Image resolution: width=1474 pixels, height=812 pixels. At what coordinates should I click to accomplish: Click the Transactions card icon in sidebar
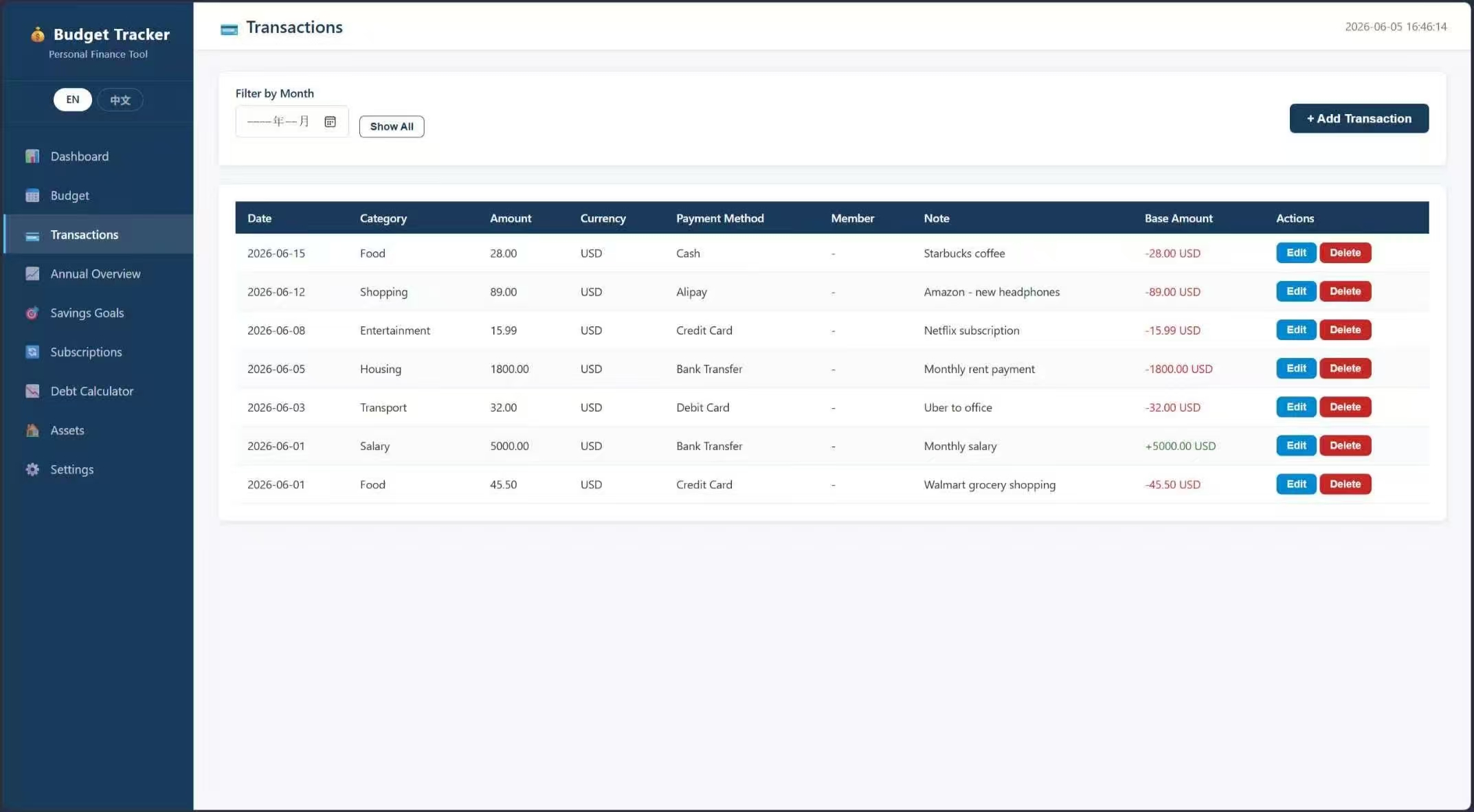pos(32,235)
